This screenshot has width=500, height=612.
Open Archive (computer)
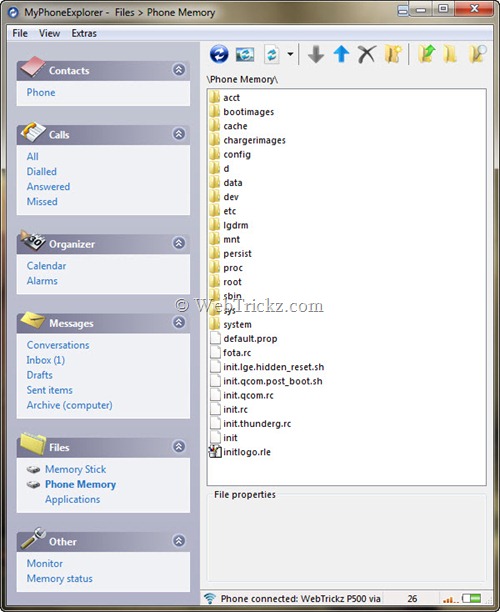click(69, 405)
